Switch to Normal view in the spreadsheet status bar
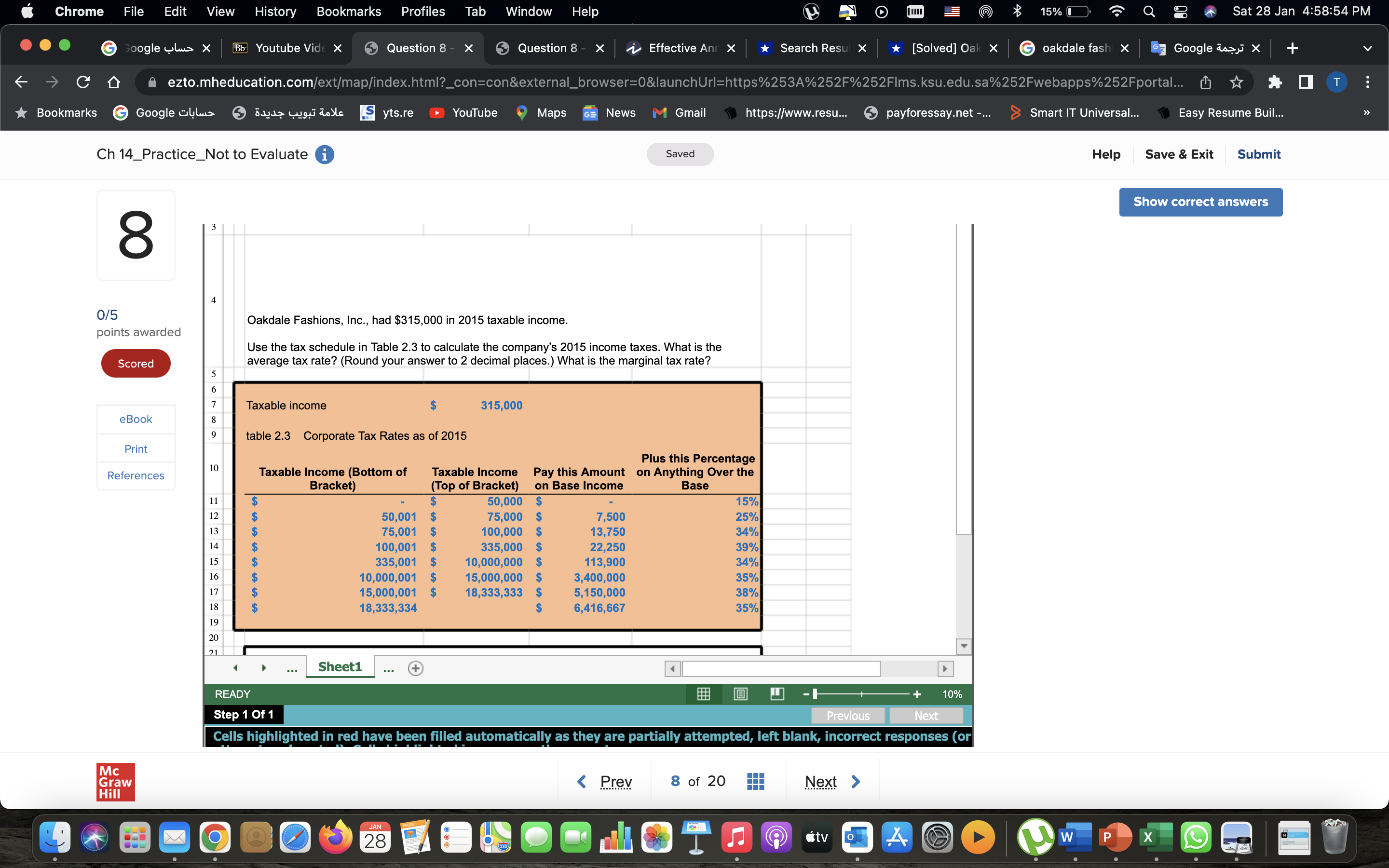1389x868 pixels. coord(703,694)
